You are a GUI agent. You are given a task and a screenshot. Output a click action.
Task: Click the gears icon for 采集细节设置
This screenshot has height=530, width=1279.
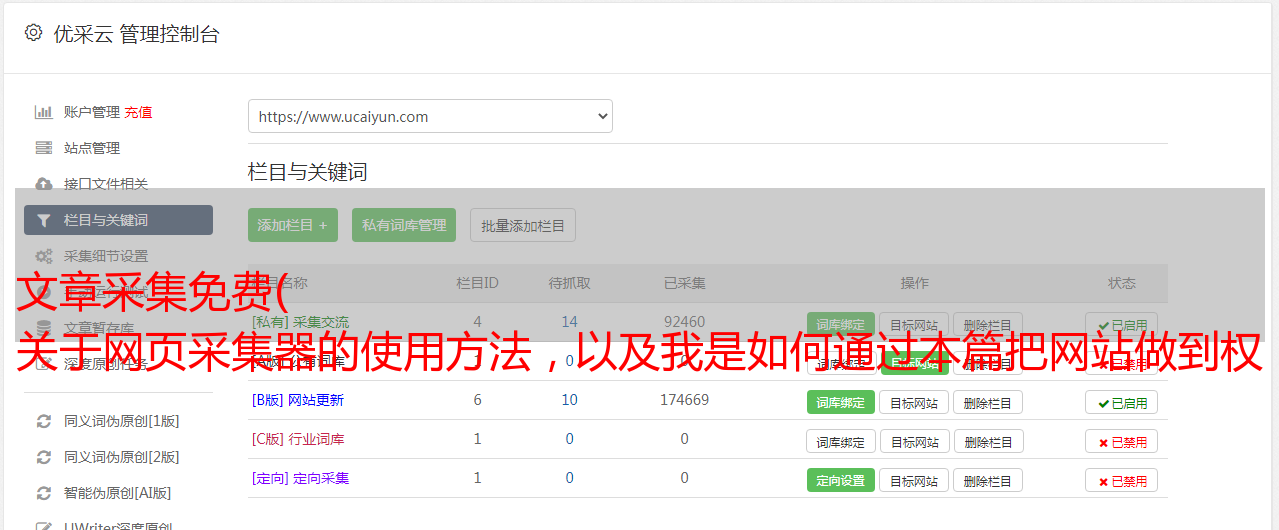click(x=43, y=256)
